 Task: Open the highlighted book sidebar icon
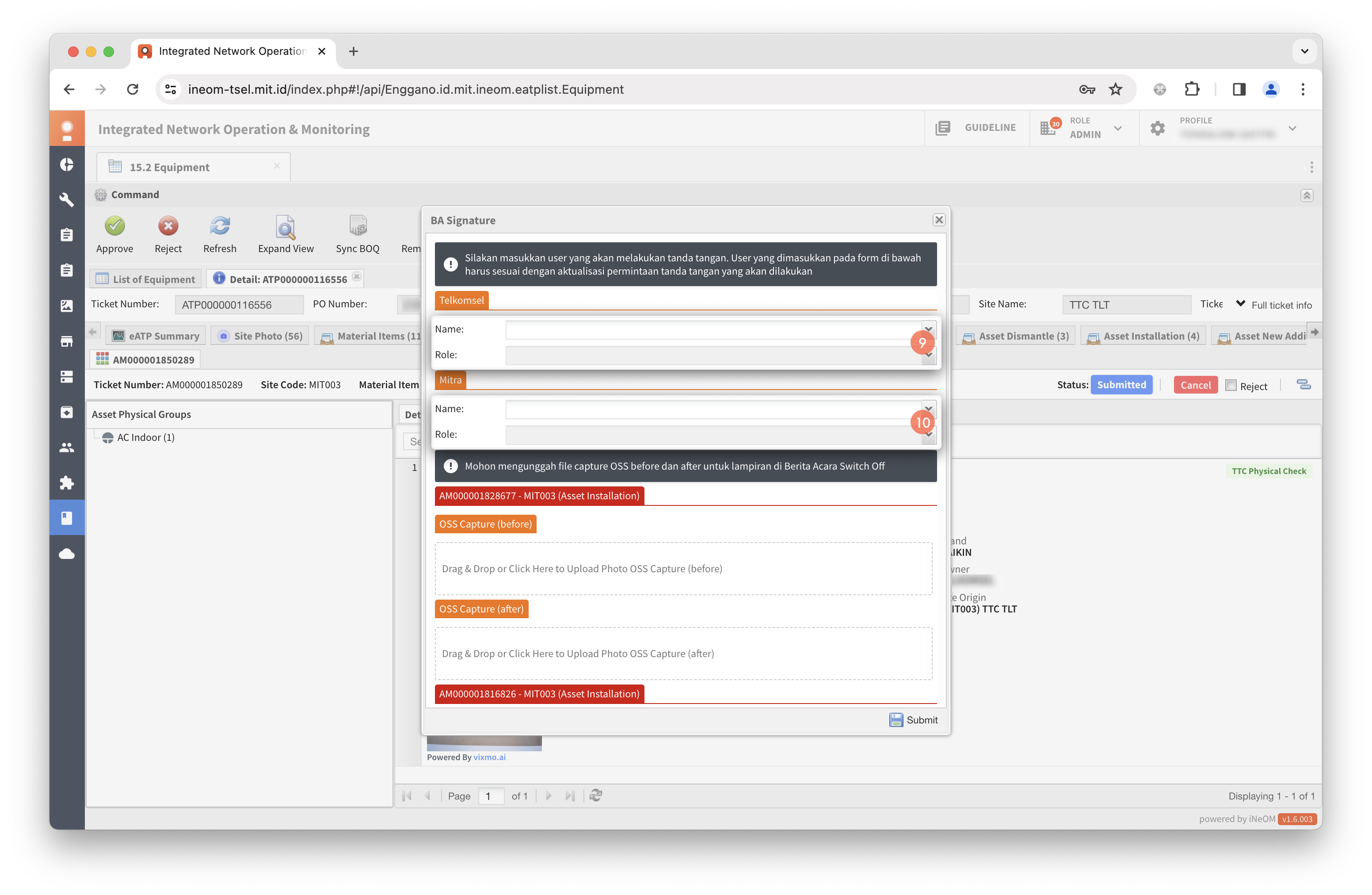(67, 518)
